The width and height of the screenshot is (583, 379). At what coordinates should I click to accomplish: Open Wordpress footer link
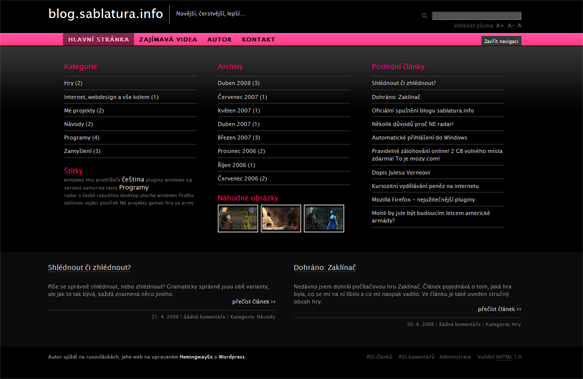(232, 357)
